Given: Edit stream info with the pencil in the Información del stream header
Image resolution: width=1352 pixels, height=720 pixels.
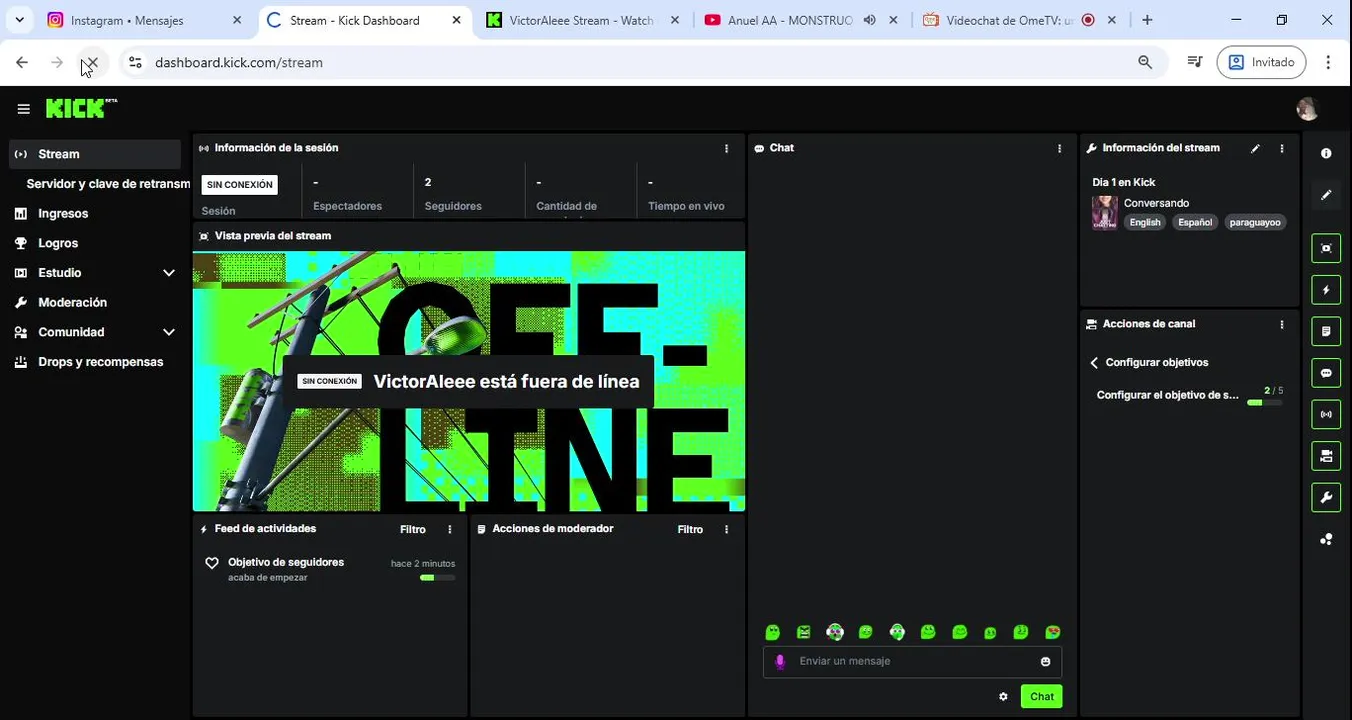Looking at the screenshot, I should [x=1255, y=148].
